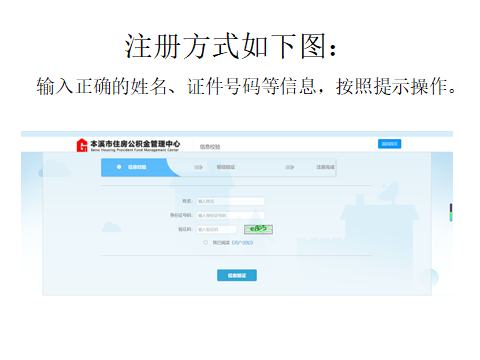Click the first arrow icon before 短信验证
Viewport: 480px width, 360px height.
coord(199,167)
